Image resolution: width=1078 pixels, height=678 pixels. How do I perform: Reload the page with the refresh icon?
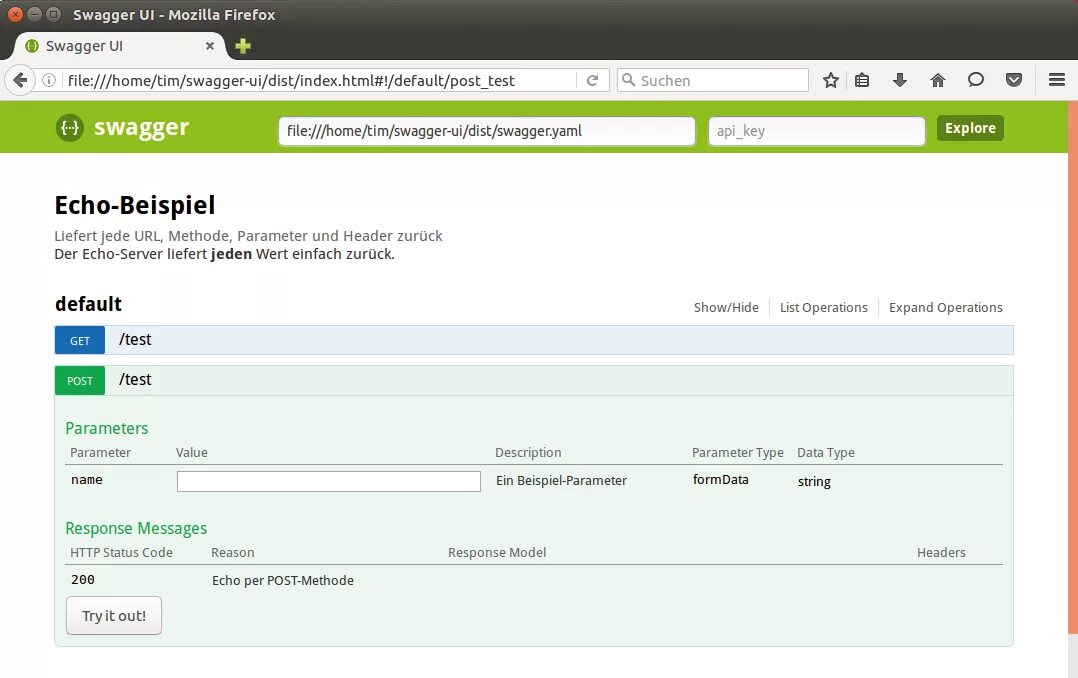592,80
